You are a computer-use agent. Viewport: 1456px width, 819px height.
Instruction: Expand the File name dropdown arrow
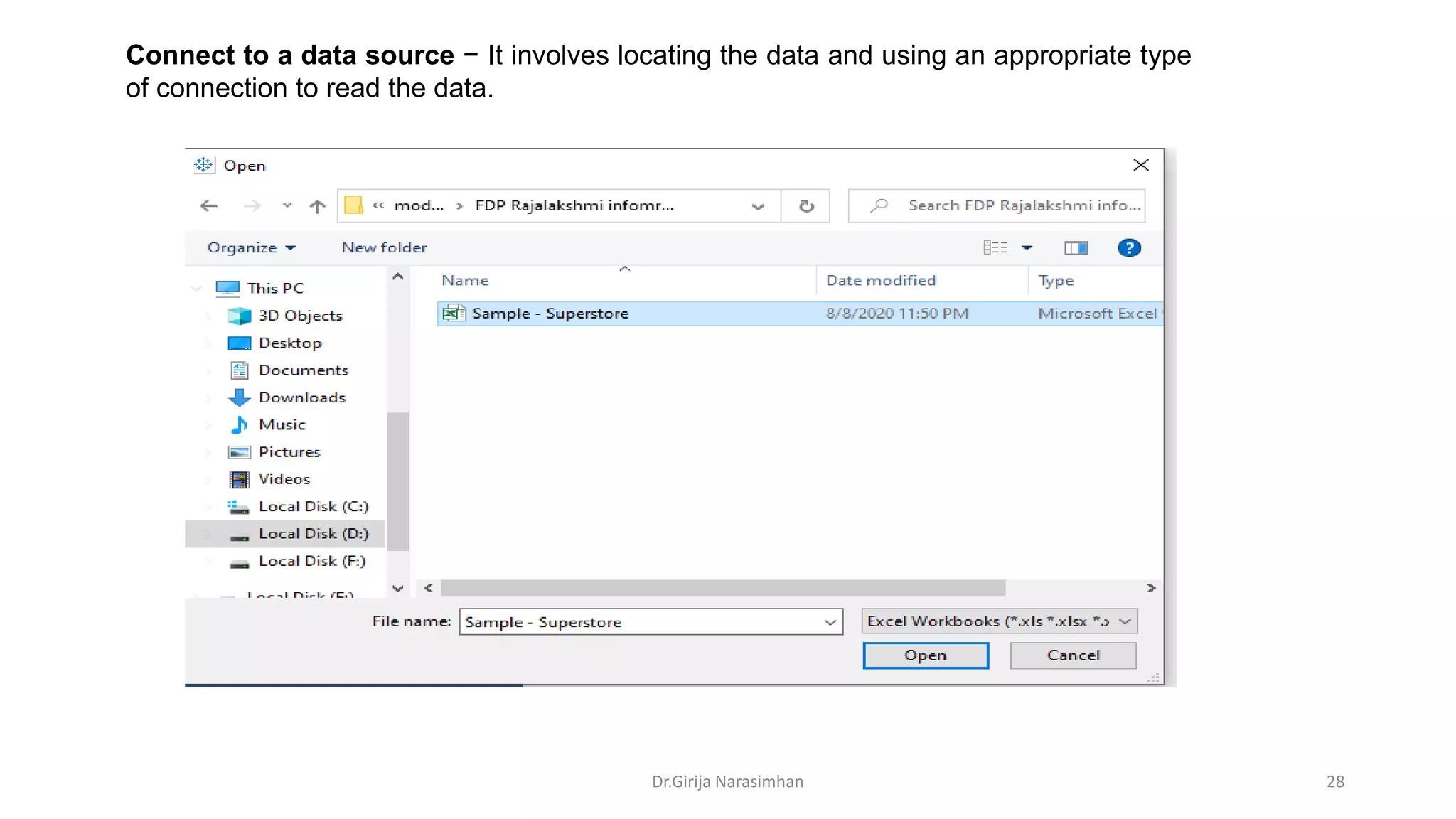pyautogui.click(x=830, y=623)
